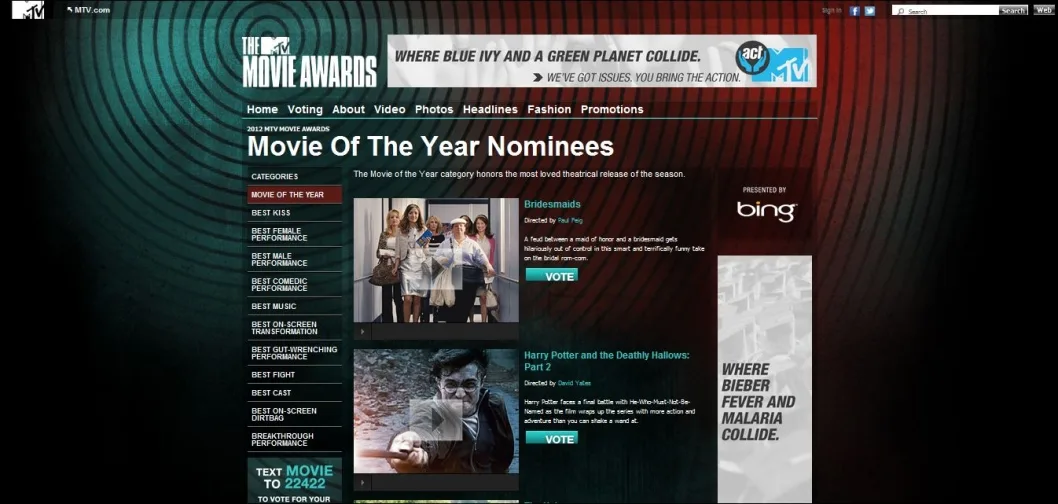Select Best Cast category
1058x504 pixels.
[294, 393]
